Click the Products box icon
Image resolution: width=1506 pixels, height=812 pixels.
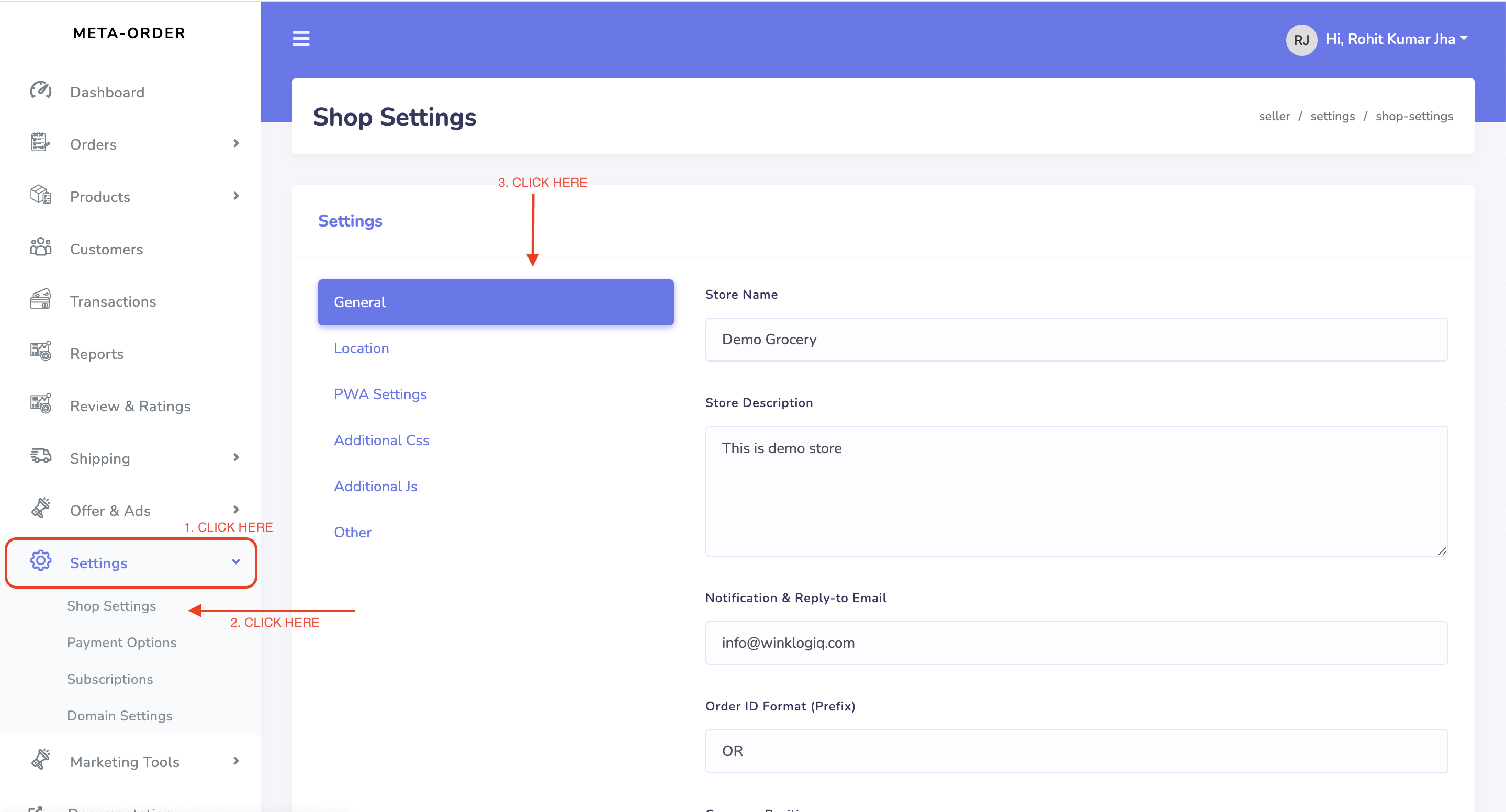tap(40, 194)
